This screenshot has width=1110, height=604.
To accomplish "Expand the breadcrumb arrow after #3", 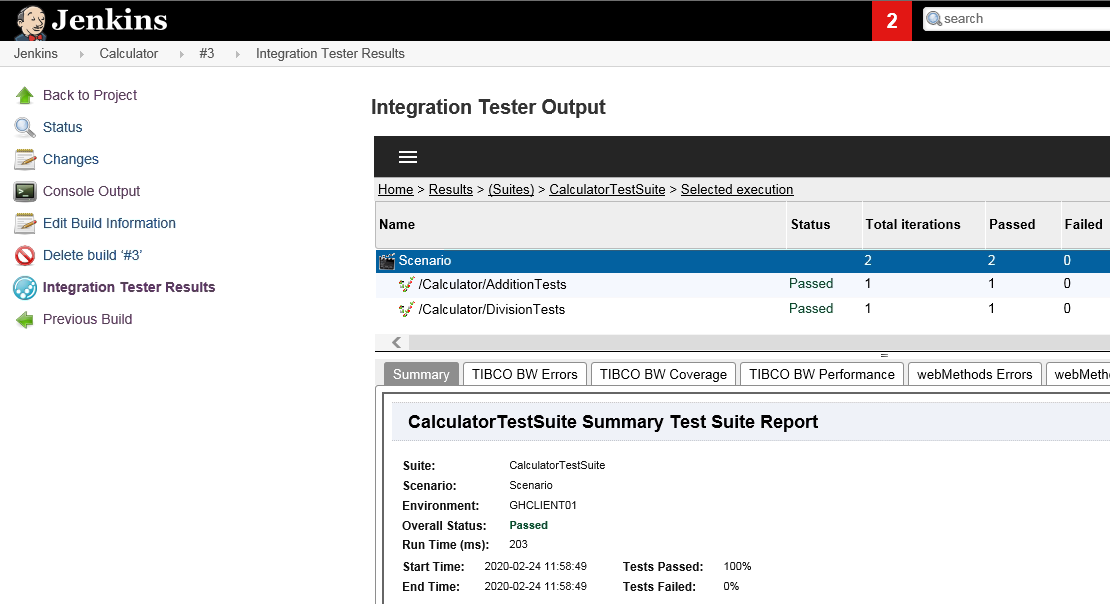I will pyautogui.click(x=237, y=54).
